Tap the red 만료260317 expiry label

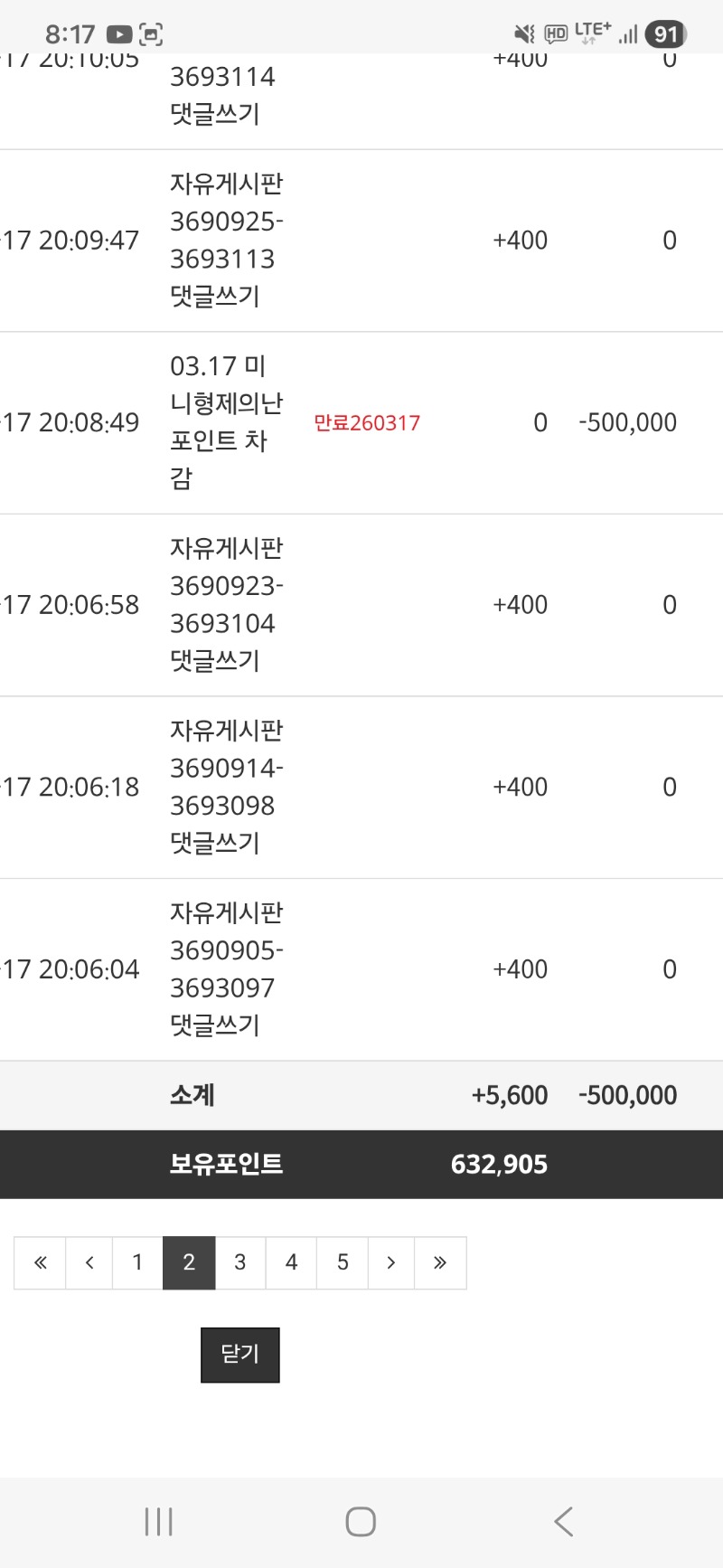coord(367,423)
